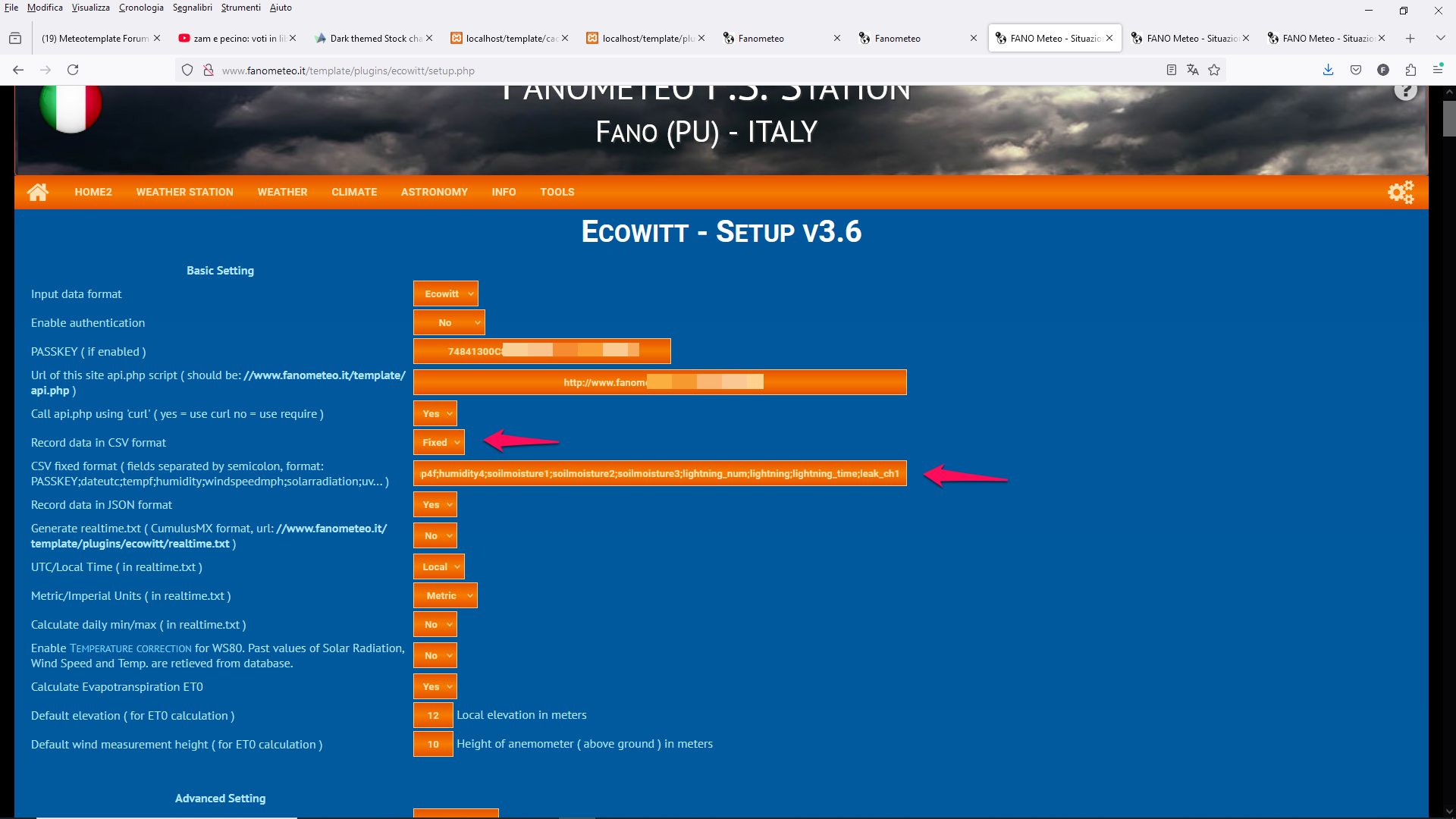Viewport: 1456px width, 819px height.
Task: Open the Segnalibri menu
Action: click(x=193, y=8)
